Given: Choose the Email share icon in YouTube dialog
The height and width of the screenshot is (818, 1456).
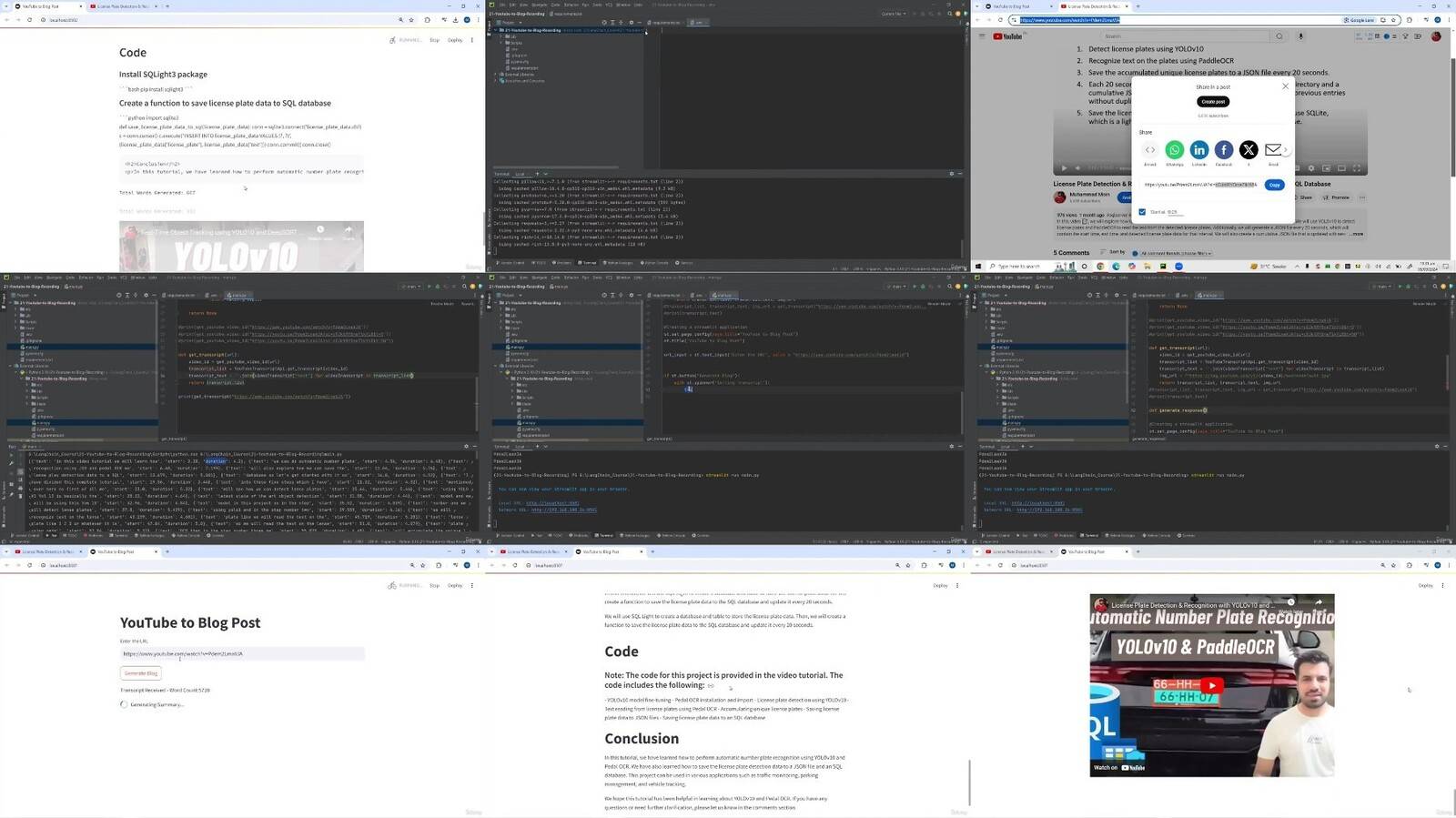Looking at the screenshot, I should pos(1273,150).
